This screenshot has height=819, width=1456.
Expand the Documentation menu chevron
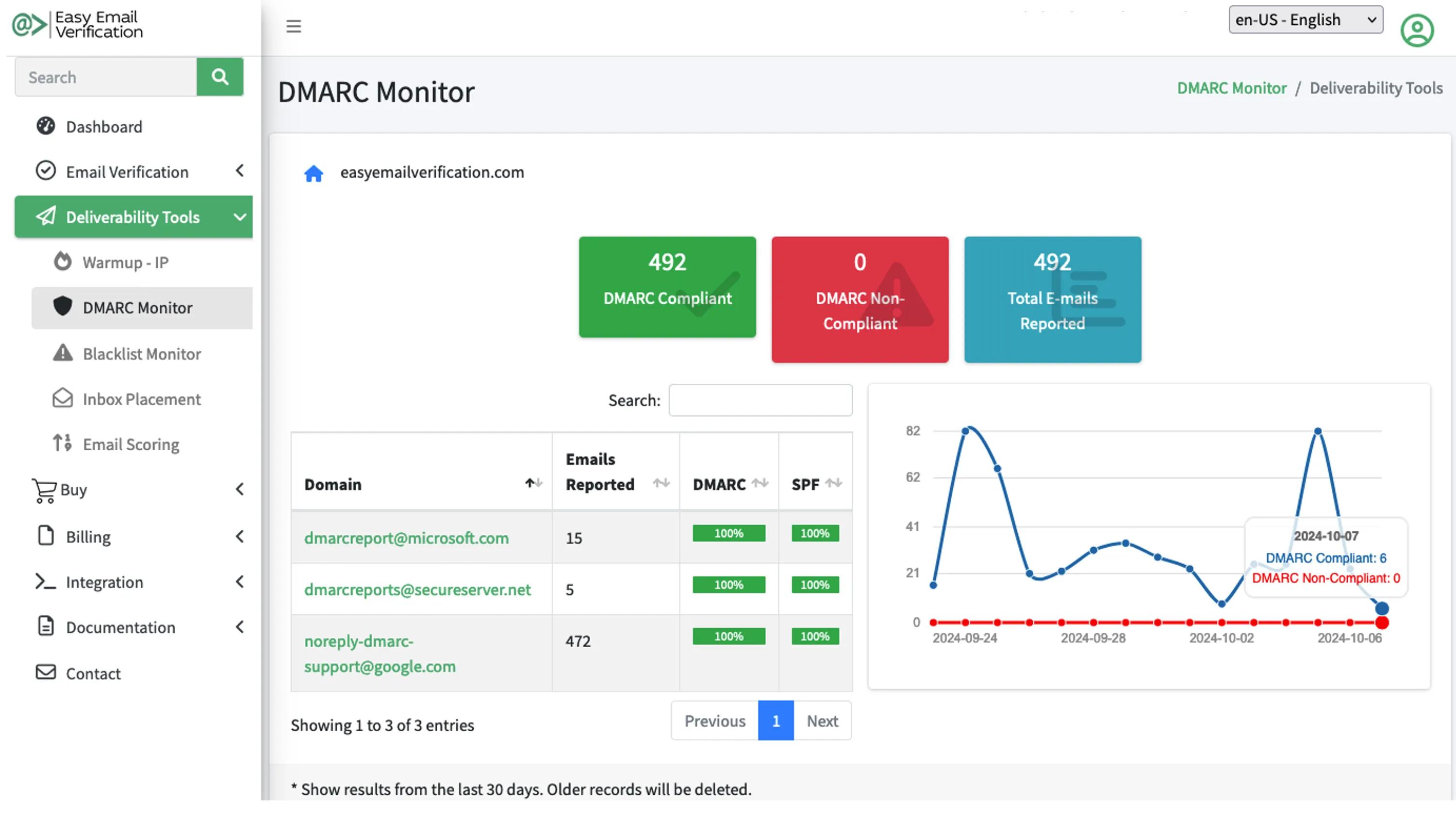(240, 627)
